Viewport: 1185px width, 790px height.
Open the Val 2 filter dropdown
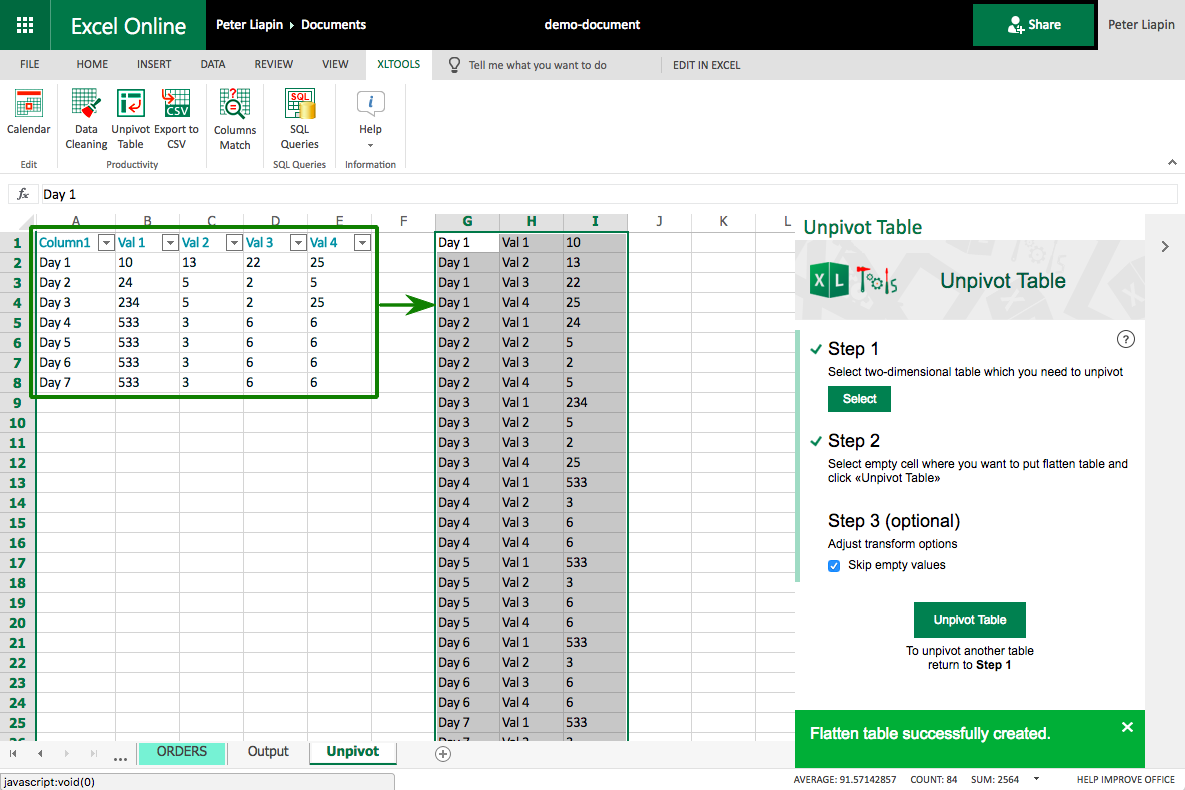point(234,243)
